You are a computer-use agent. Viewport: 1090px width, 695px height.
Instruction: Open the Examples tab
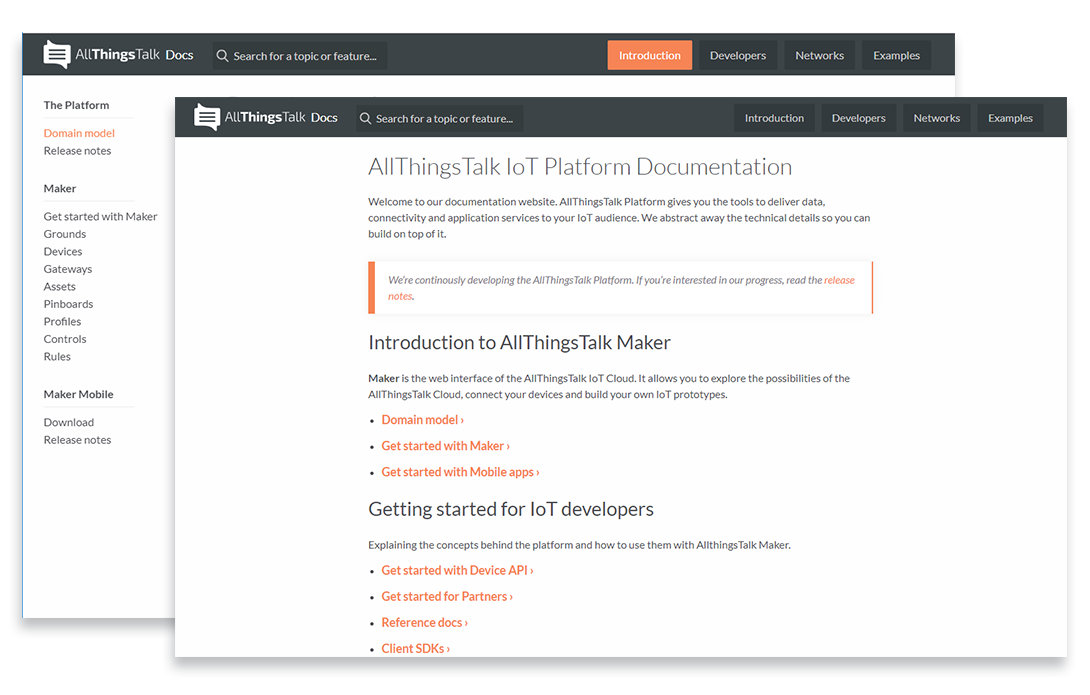1010,117
